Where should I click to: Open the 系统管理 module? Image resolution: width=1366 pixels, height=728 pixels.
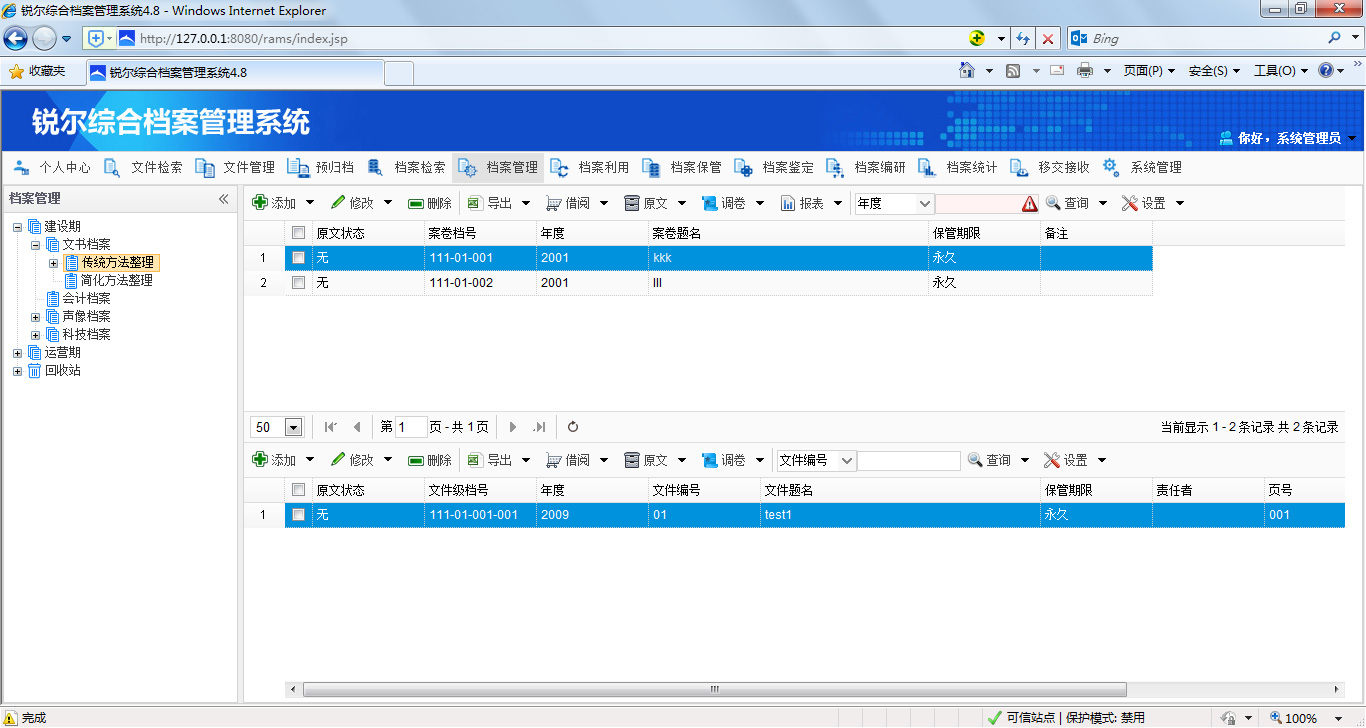click(x=1143, y=168)
